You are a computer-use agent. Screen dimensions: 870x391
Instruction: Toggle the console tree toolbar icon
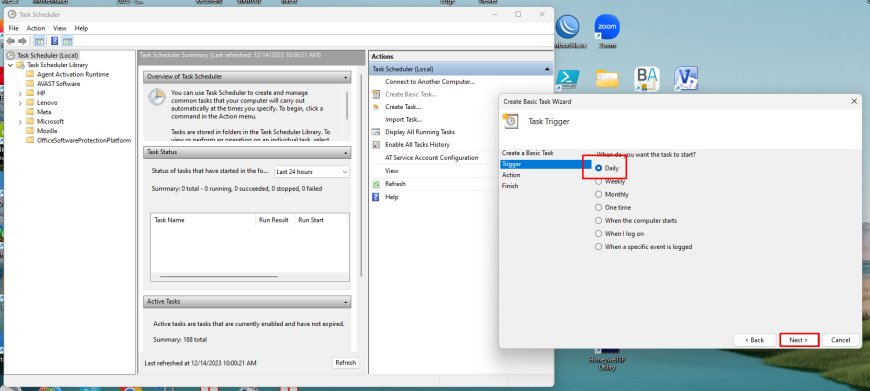(39, 41)
